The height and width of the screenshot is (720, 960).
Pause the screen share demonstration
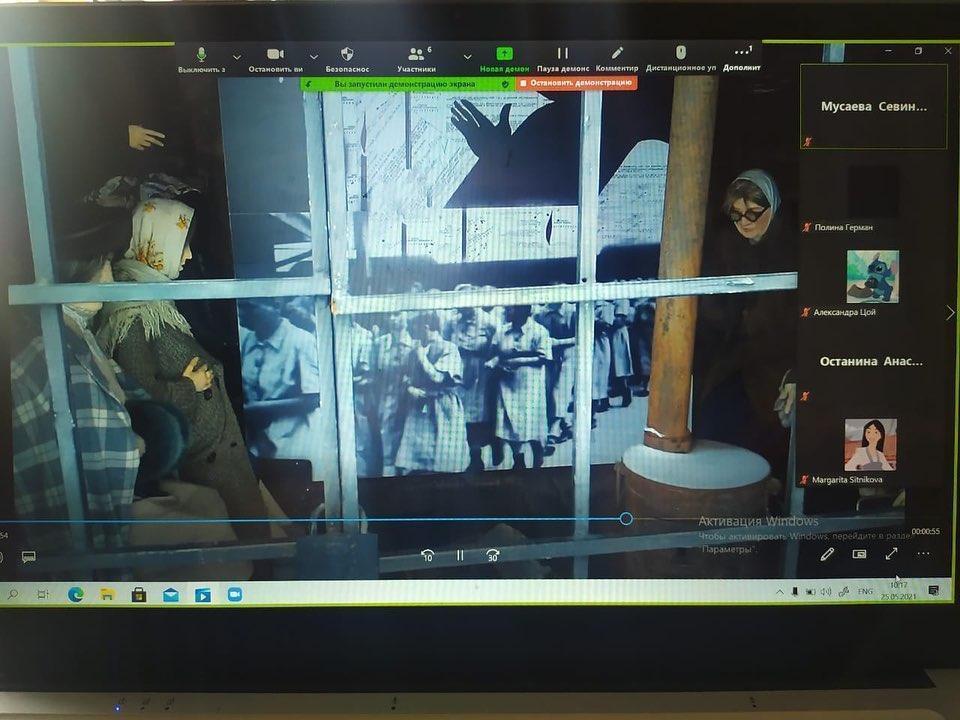[562, 55]
